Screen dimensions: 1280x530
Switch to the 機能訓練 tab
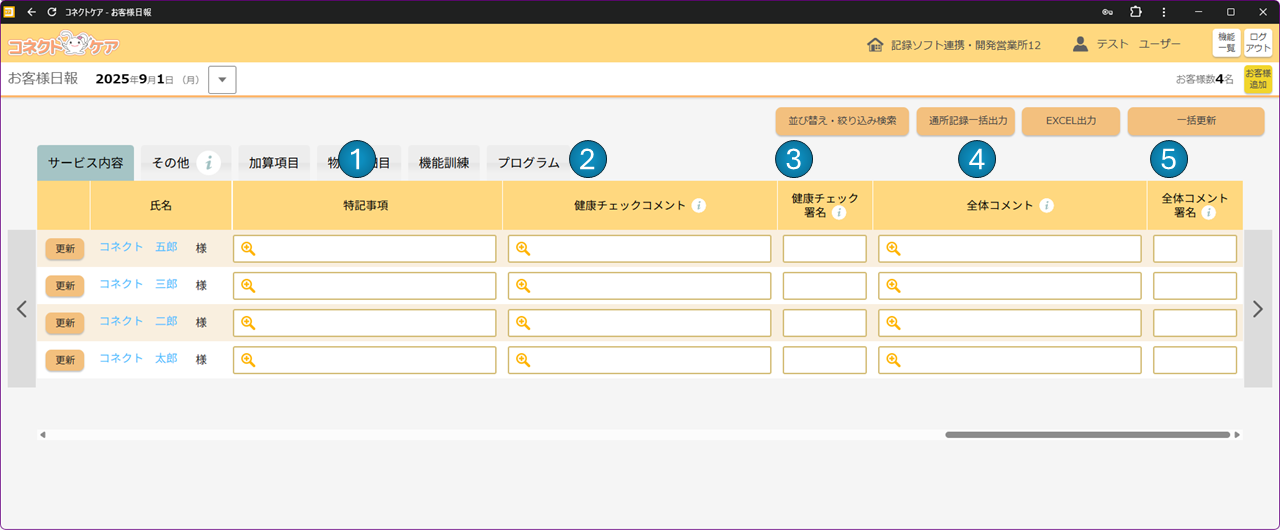[x=444, y=163]
